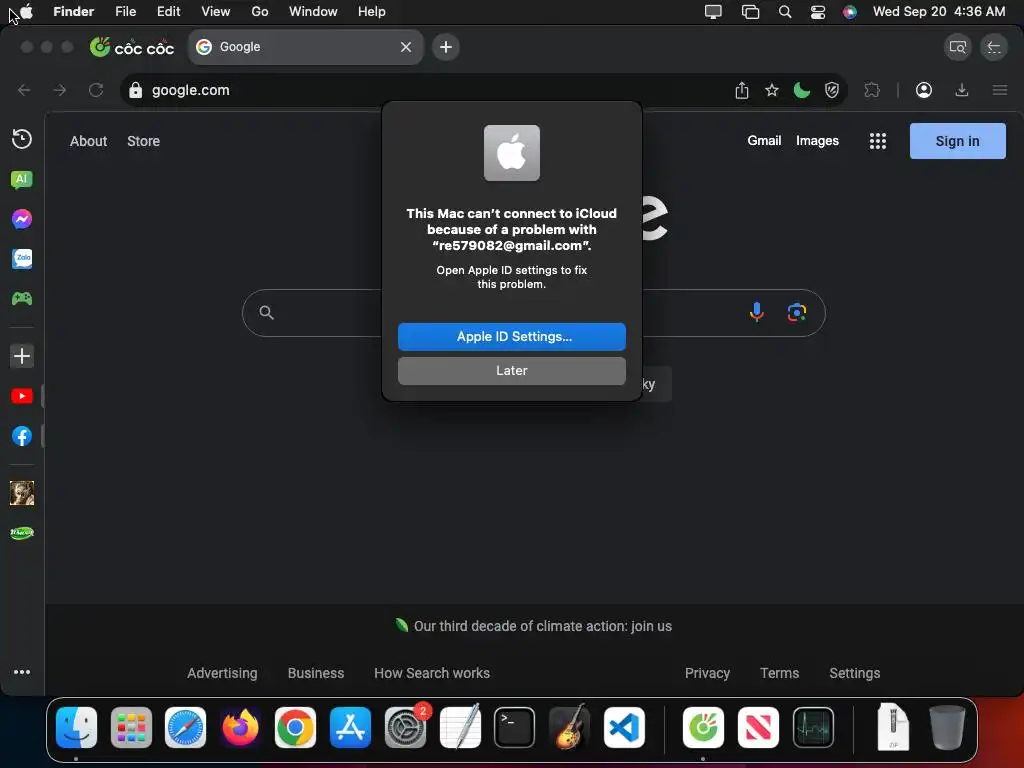Open the Images link
The image size is (1024, 768).
817,140
